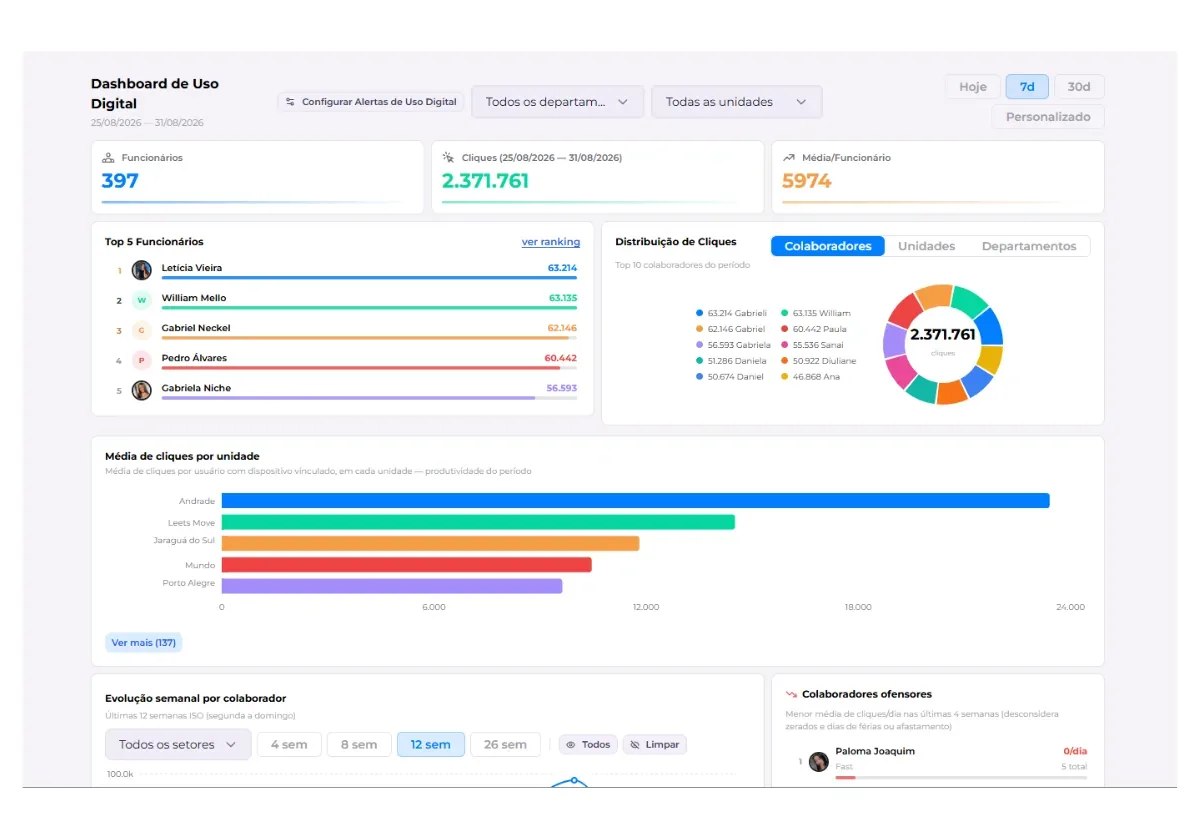Click the crossed-eye icon on the Limpar button

(x=635, y=745)
